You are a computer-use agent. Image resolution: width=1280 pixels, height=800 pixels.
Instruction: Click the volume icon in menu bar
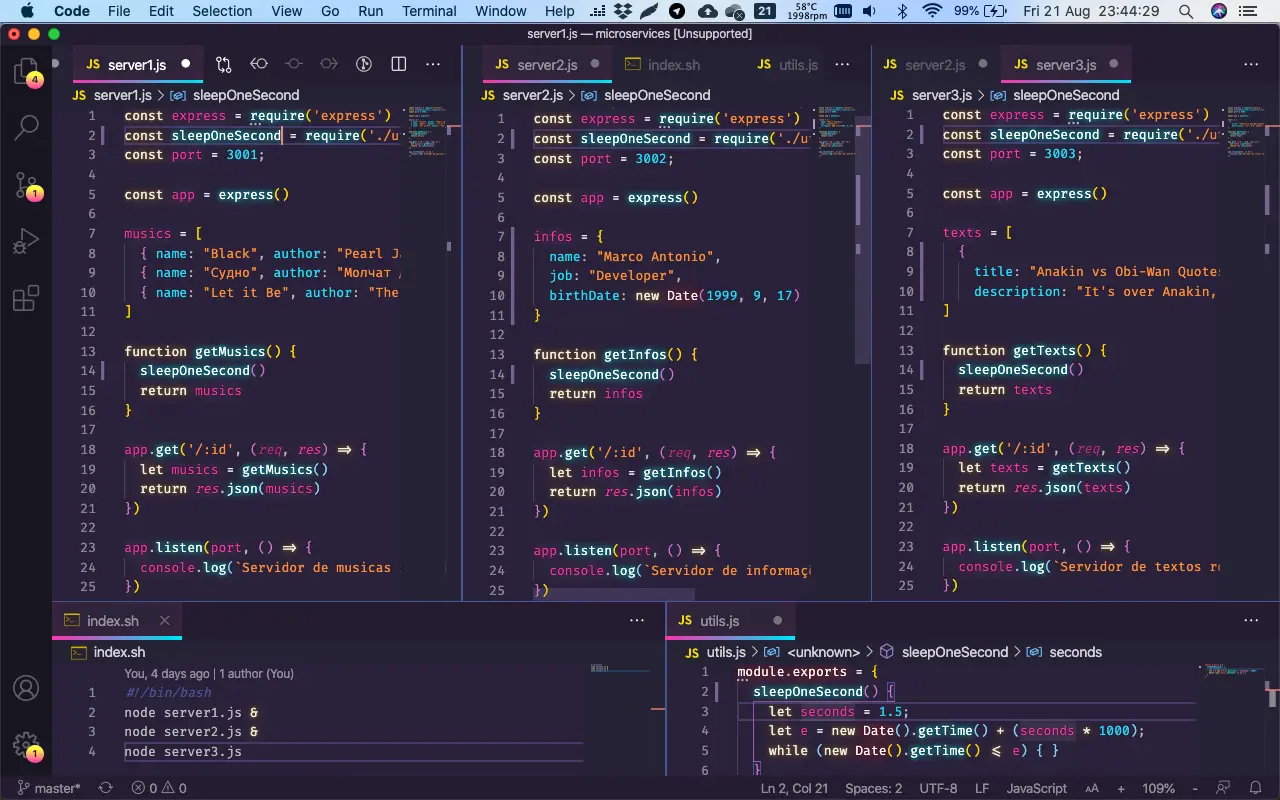[x=869, y=11]
